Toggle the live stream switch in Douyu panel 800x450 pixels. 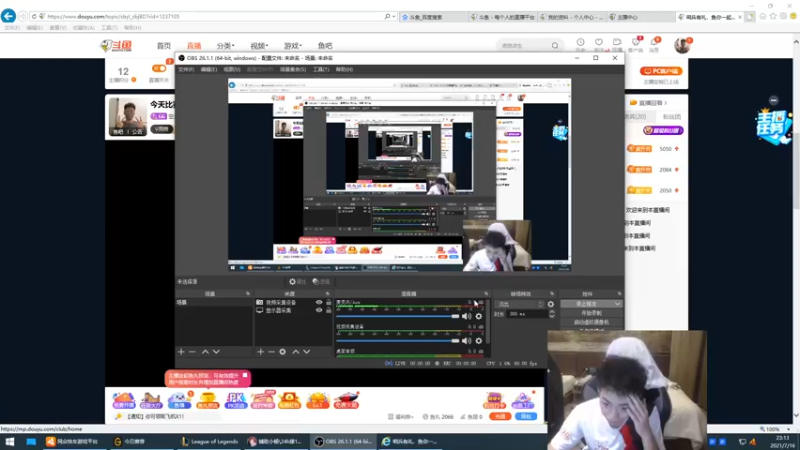(x=159, y=68)
